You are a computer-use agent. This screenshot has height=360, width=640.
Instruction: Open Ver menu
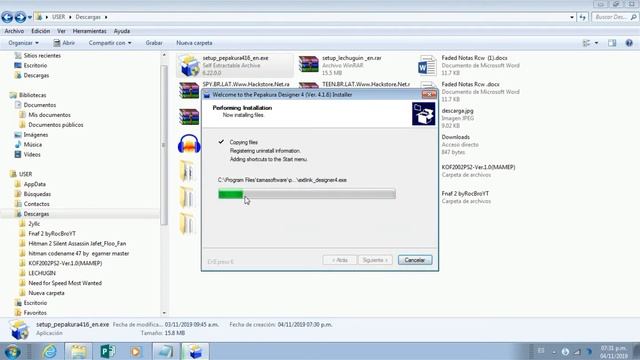click(61, 31)
